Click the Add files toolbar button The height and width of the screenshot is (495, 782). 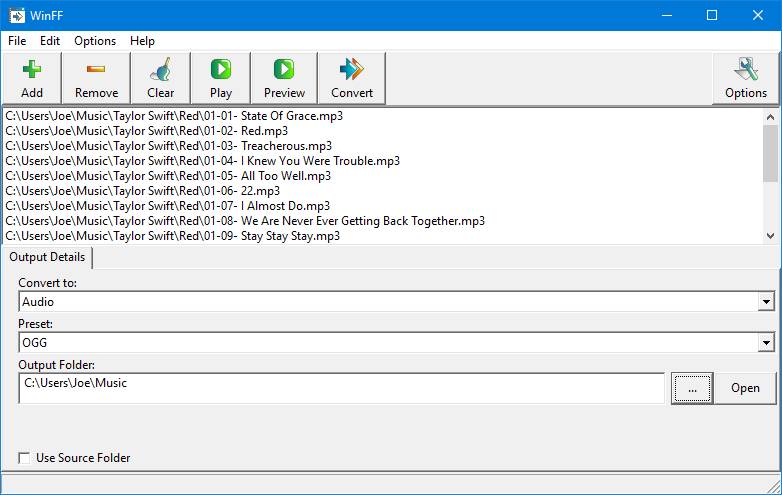(x=32, y=78)
